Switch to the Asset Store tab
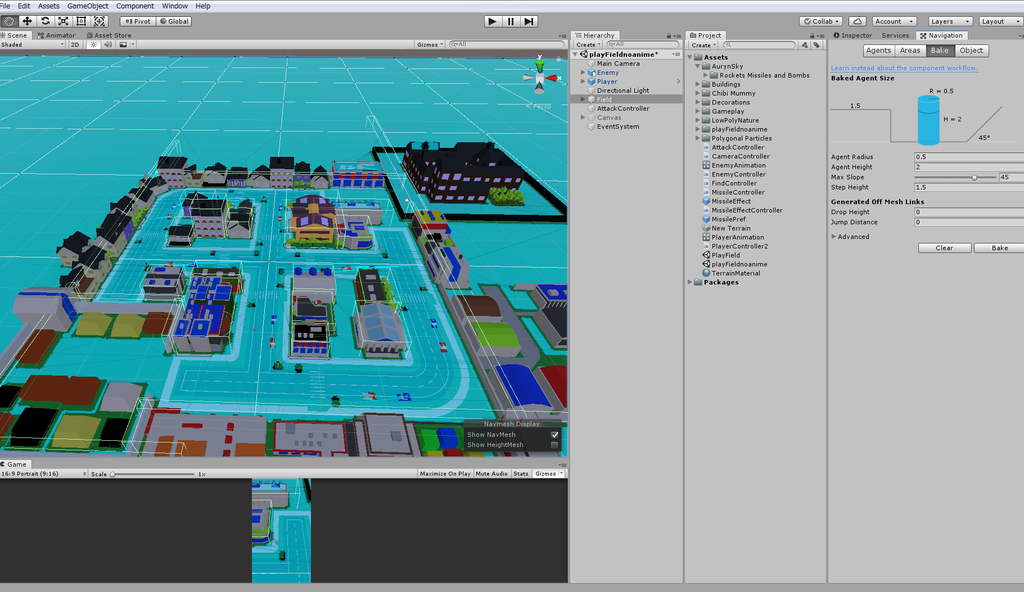This screenshot has width=1024, height=592. [109, 35]
